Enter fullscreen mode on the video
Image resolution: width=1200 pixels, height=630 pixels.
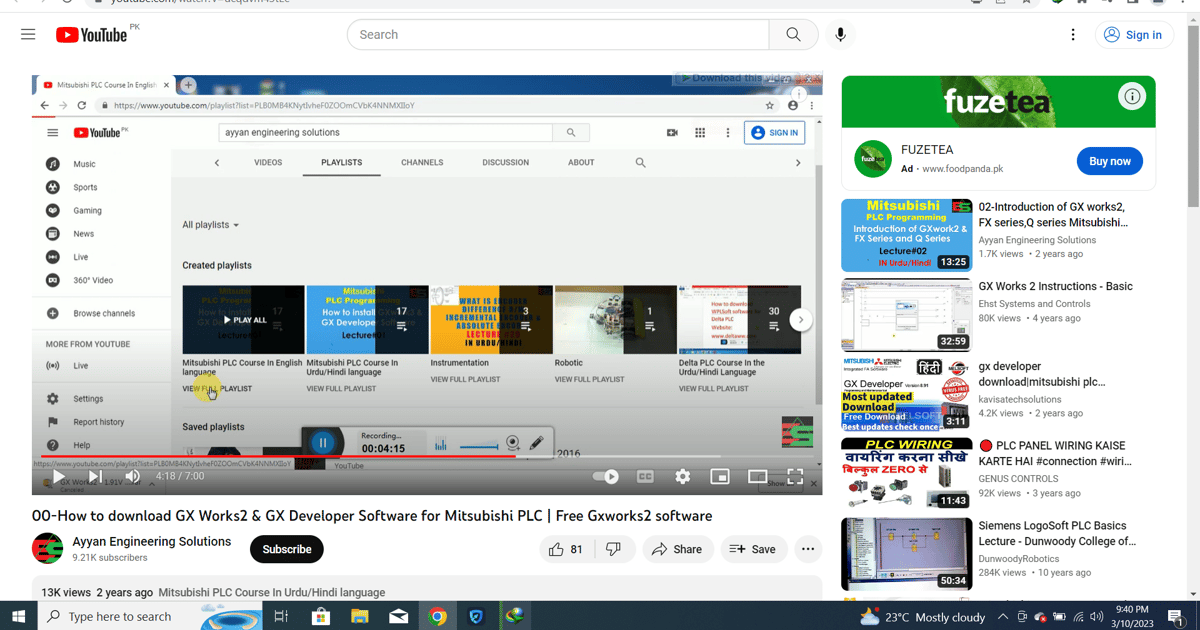tap(795, 477)
